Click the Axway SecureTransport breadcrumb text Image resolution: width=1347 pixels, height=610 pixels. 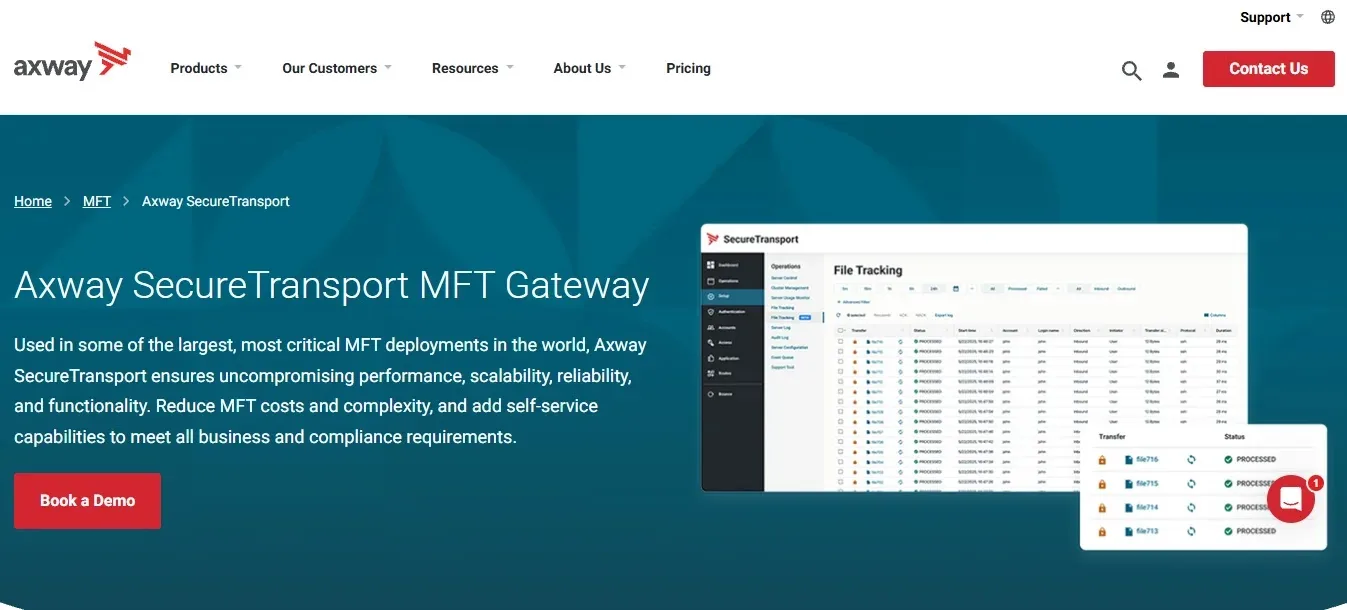click(216, 201)
